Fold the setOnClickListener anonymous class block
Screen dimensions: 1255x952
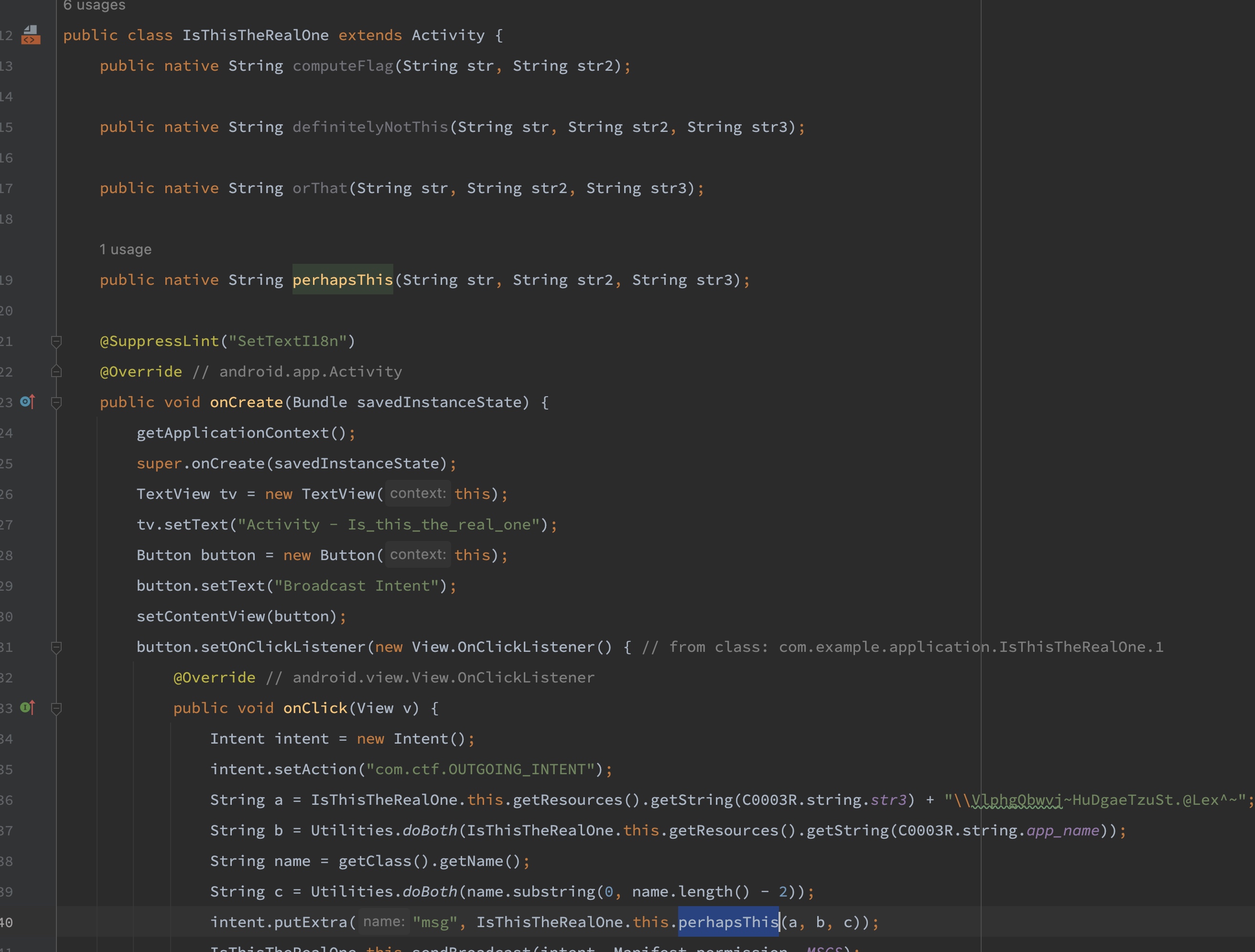point(56,647)
